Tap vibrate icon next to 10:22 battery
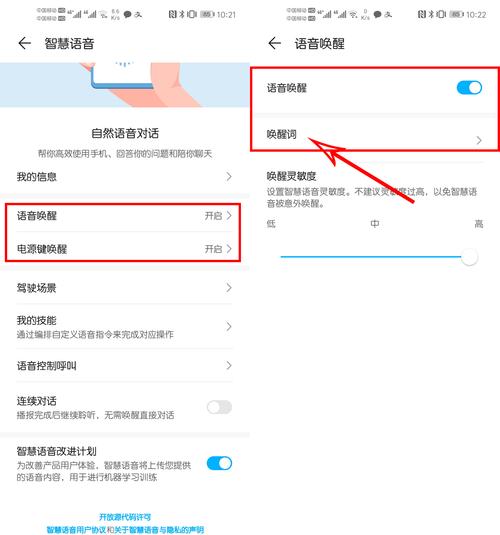The height and width of the screenshot is (535, 500). [442, 14]
